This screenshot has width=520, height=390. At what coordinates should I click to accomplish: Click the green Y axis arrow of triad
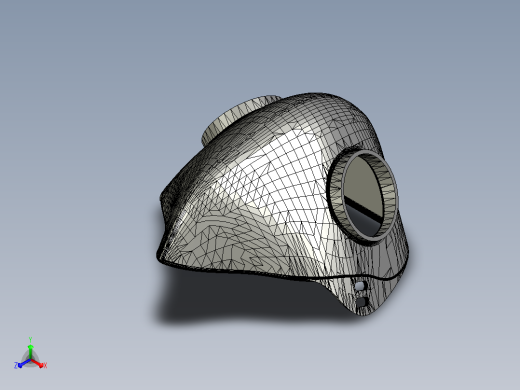click(30, 352)
